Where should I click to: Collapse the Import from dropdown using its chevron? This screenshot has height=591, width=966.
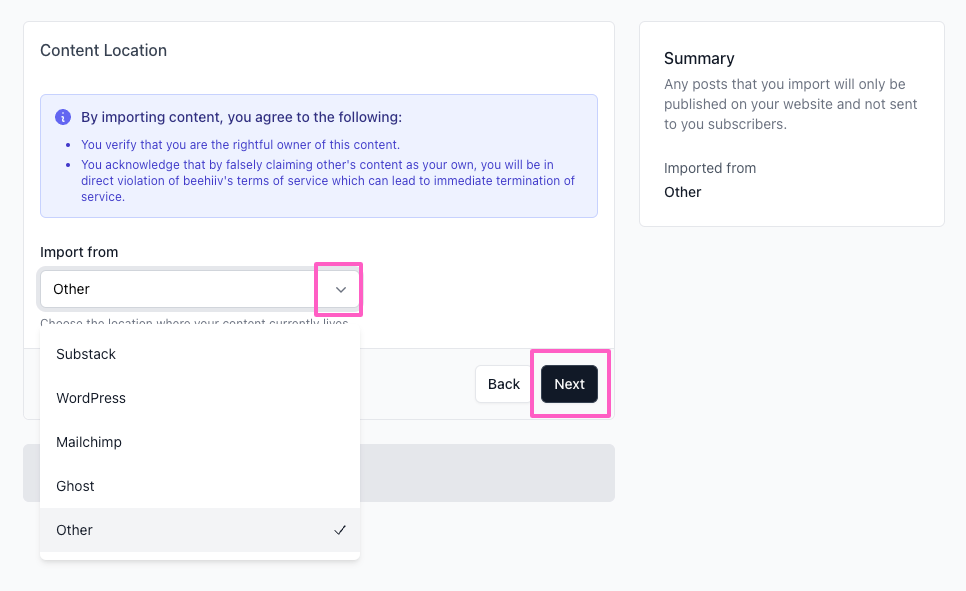coord(340,289)
